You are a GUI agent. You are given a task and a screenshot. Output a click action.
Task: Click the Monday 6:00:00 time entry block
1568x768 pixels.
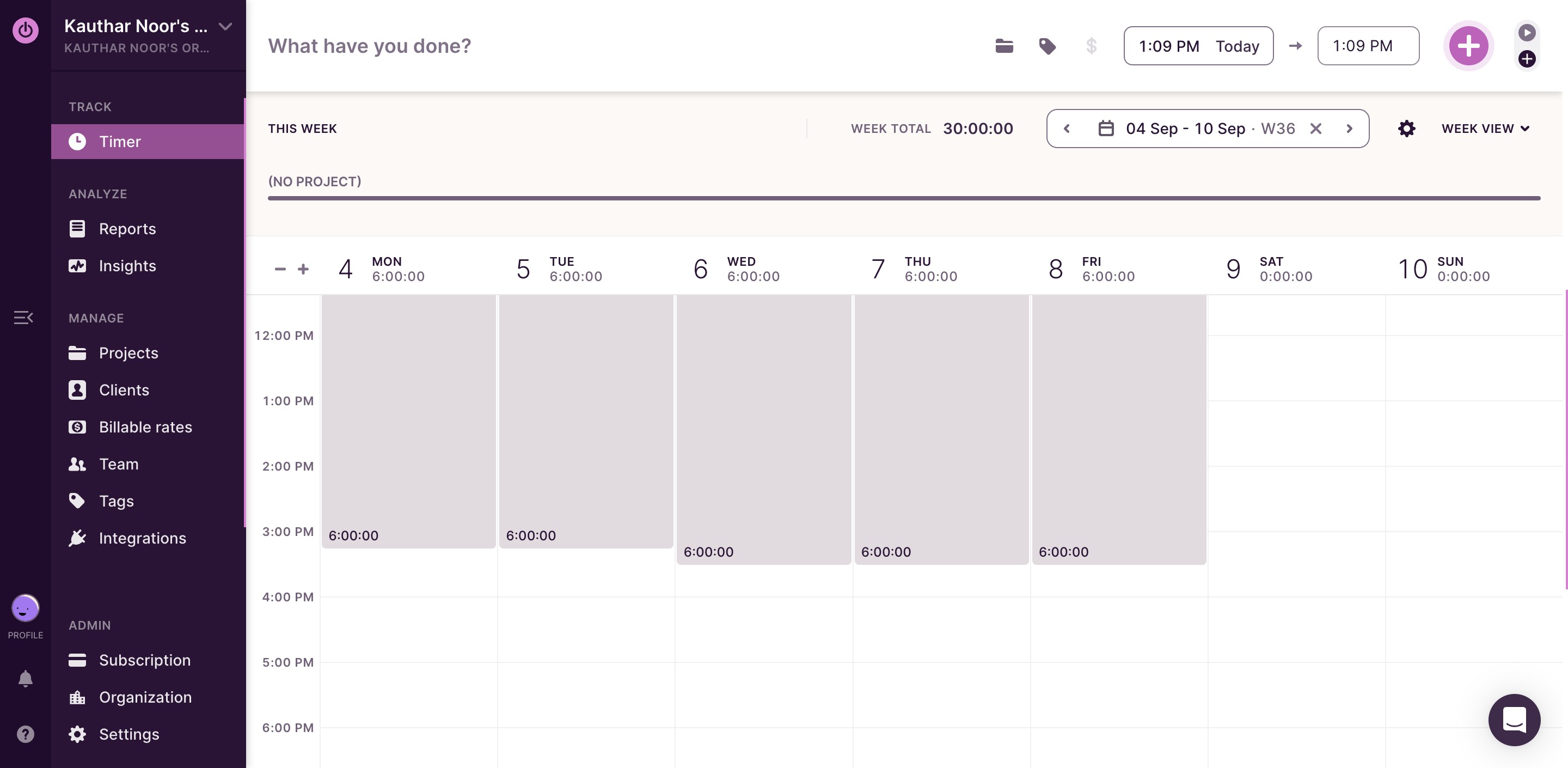pos(408,420)
